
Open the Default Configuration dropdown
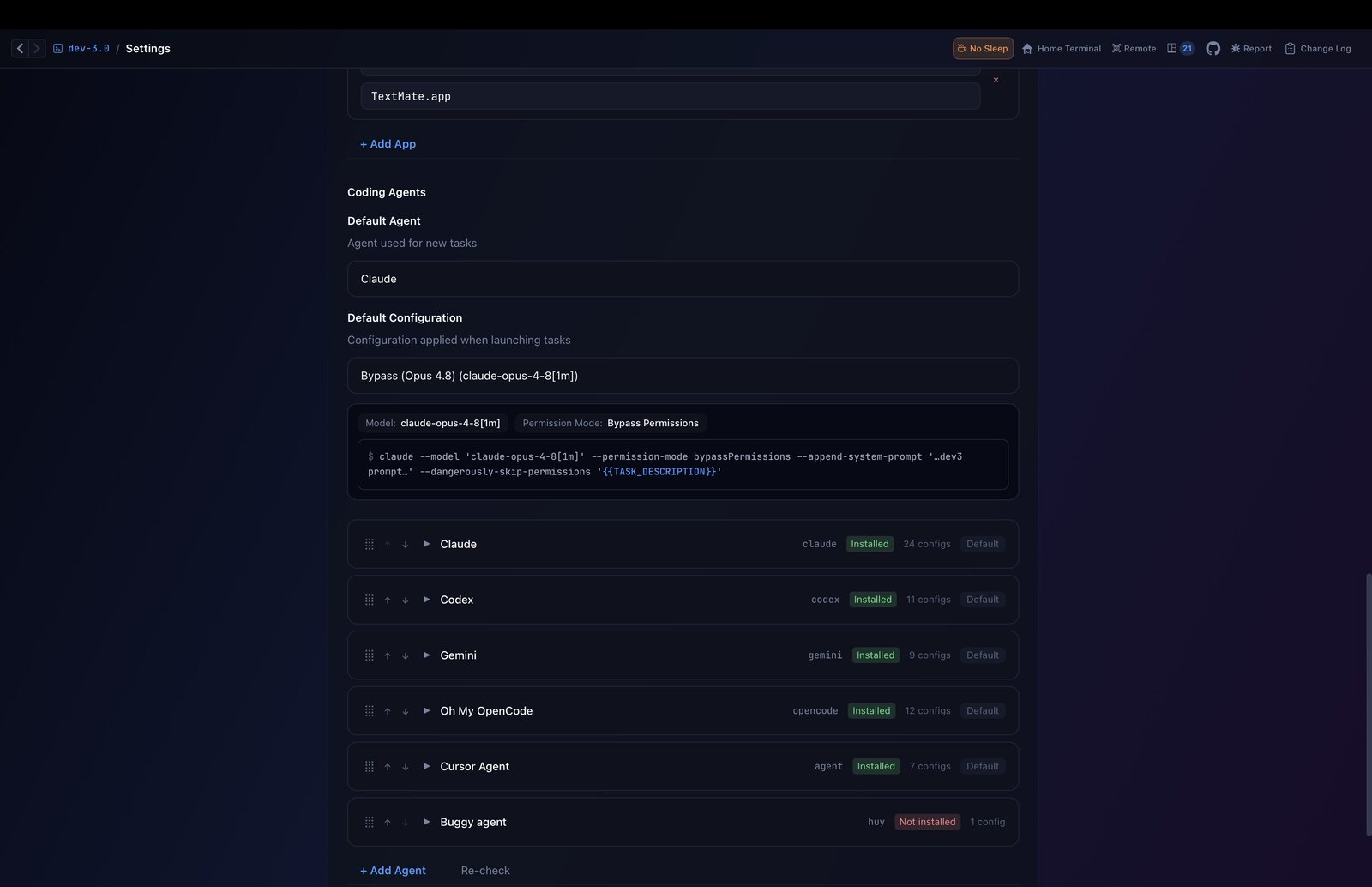click(x=683, y=376)
